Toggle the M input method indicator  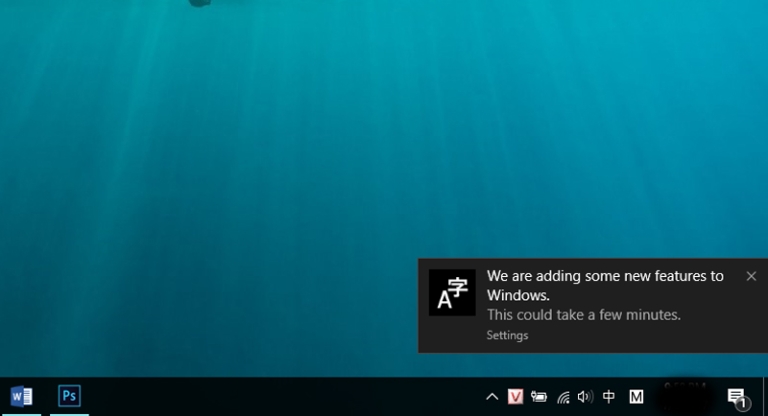(x=636, y=397)
